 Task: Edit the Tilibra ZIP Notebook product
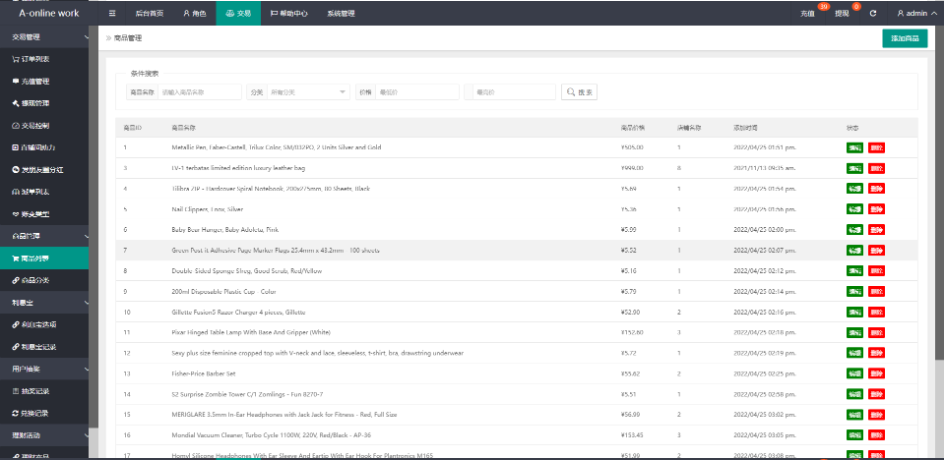tap(854, 188)
